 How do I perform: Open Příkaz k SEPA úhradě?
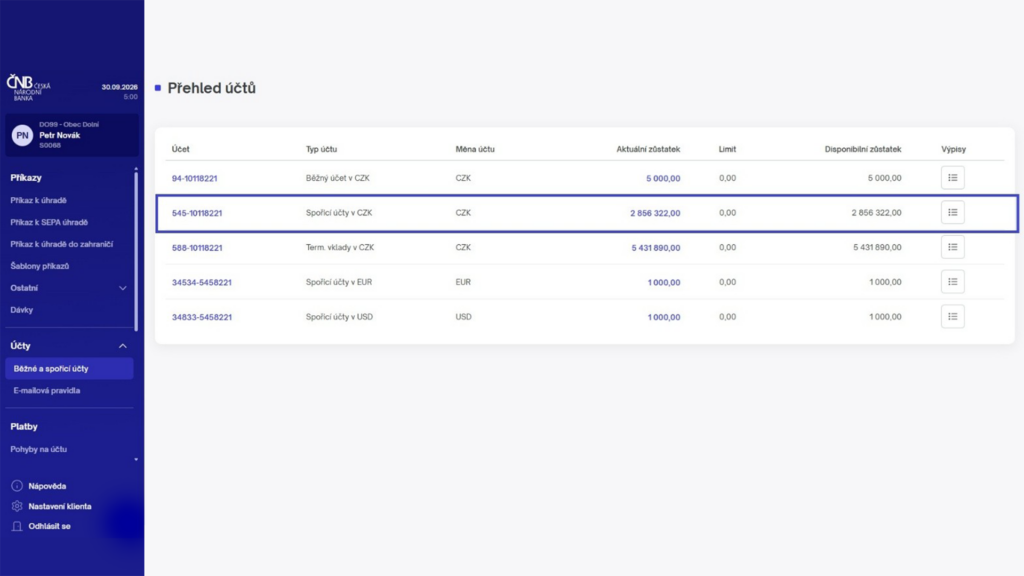coord(49,222)
